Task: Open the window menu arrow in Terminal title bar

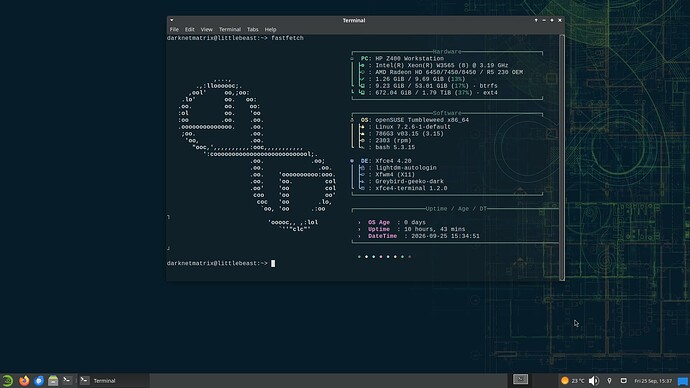Action: 172,20
